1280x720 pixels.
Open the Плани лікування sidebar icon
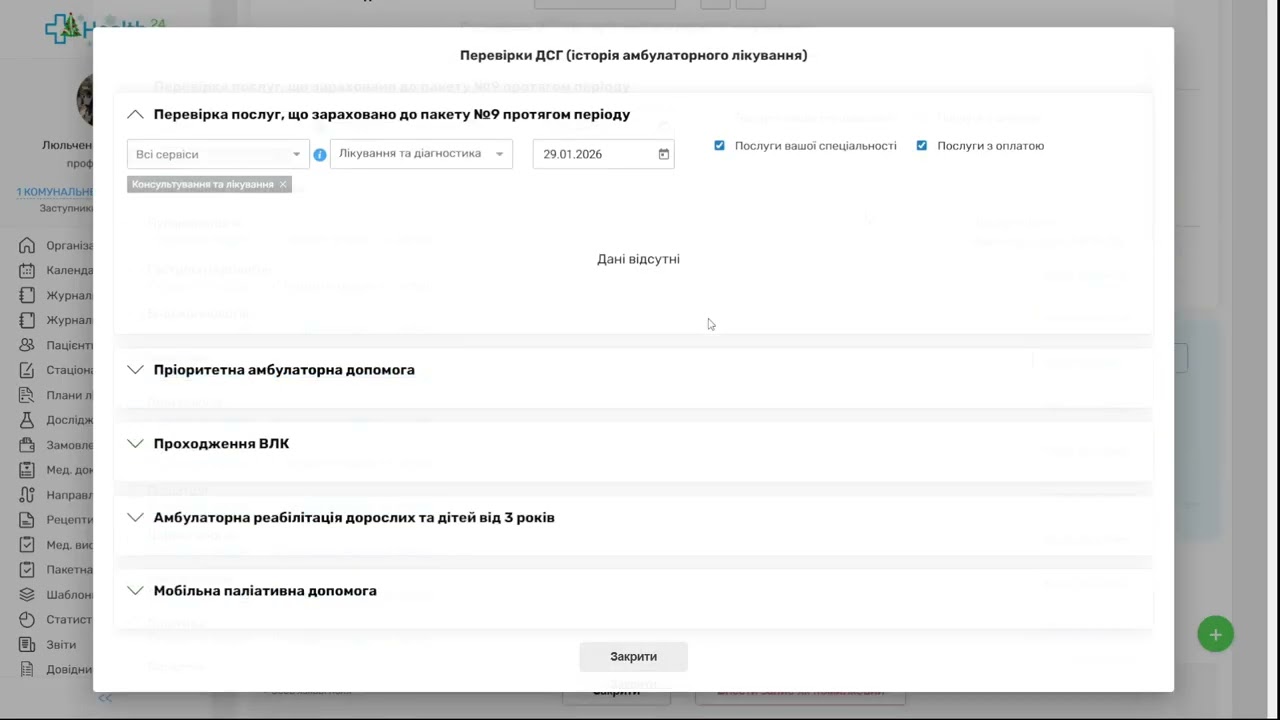pyautogui.click(x=27, y=395)
